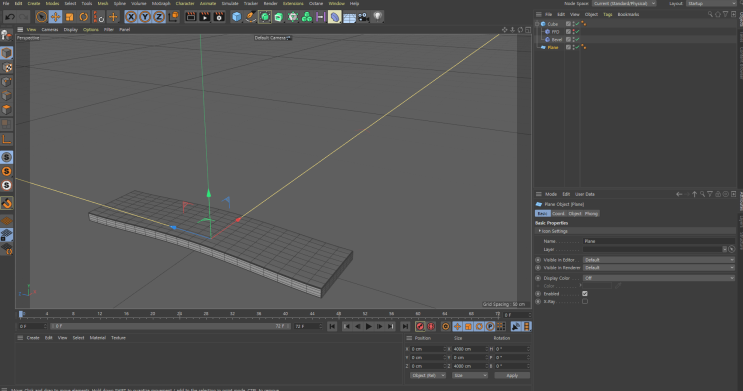Click the Position X input field

428,349
